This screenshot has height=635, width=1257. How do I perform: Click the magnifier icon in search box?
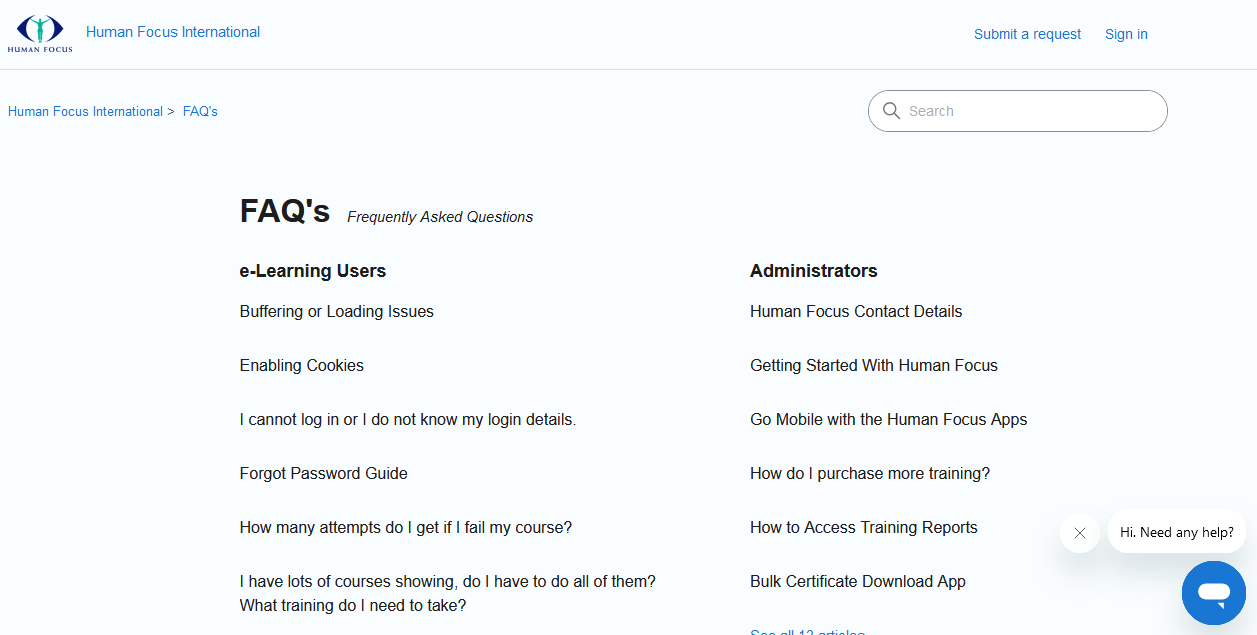pyautogui.click(x=891, y=111)
